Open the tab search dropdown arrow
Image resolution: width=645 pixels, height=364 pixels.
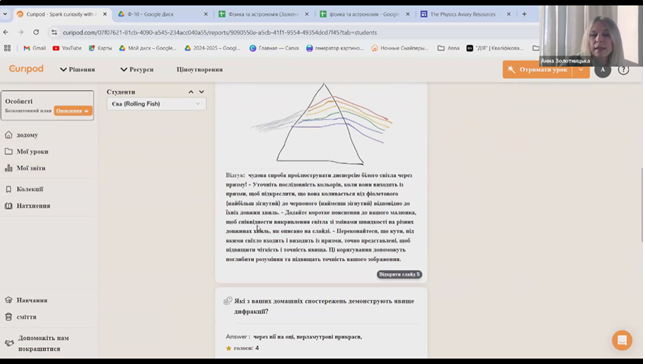tap(5, 14)
